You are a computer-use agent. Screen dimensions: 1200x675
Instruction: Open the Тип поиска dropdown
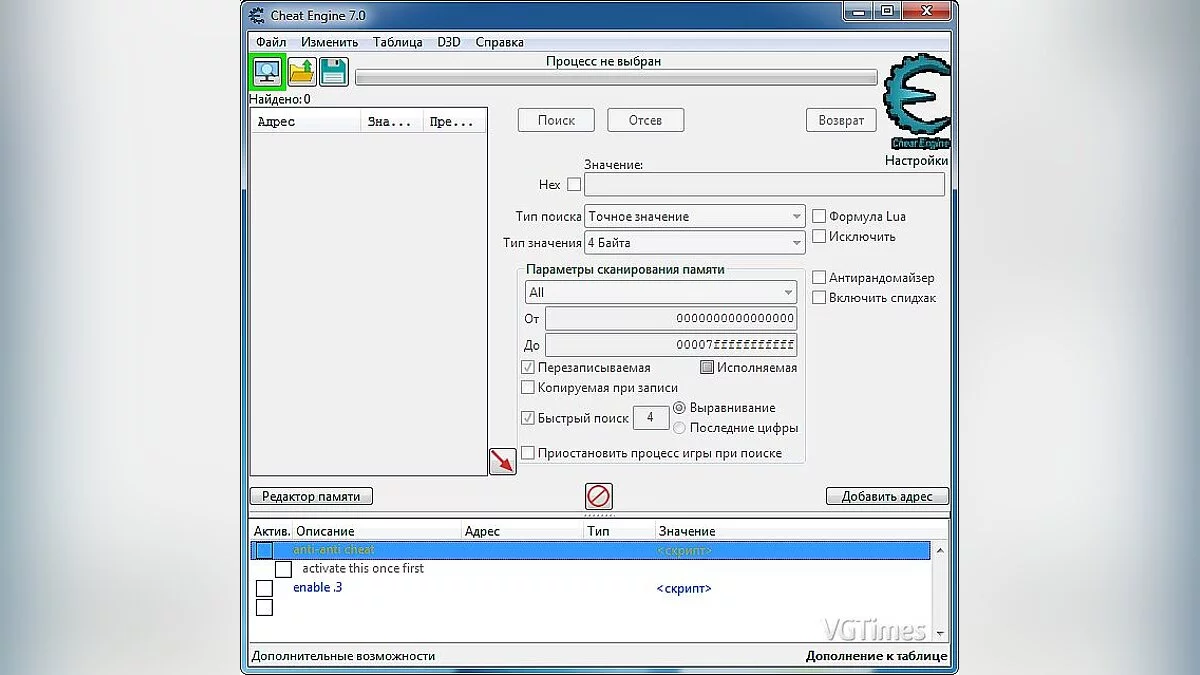click(798, 215)
